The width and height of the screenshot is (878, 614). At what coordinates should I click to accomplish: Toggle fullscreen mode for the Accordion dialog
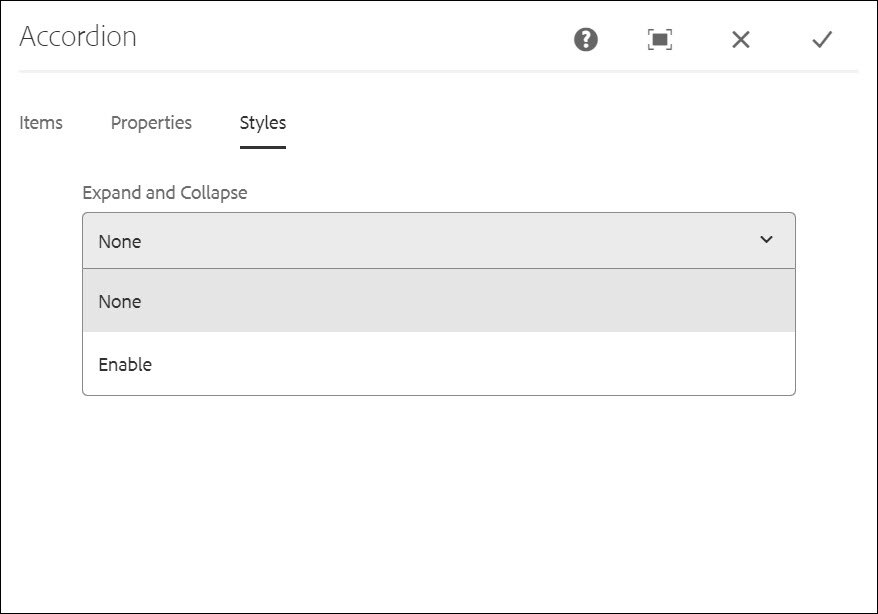point(660,39)
